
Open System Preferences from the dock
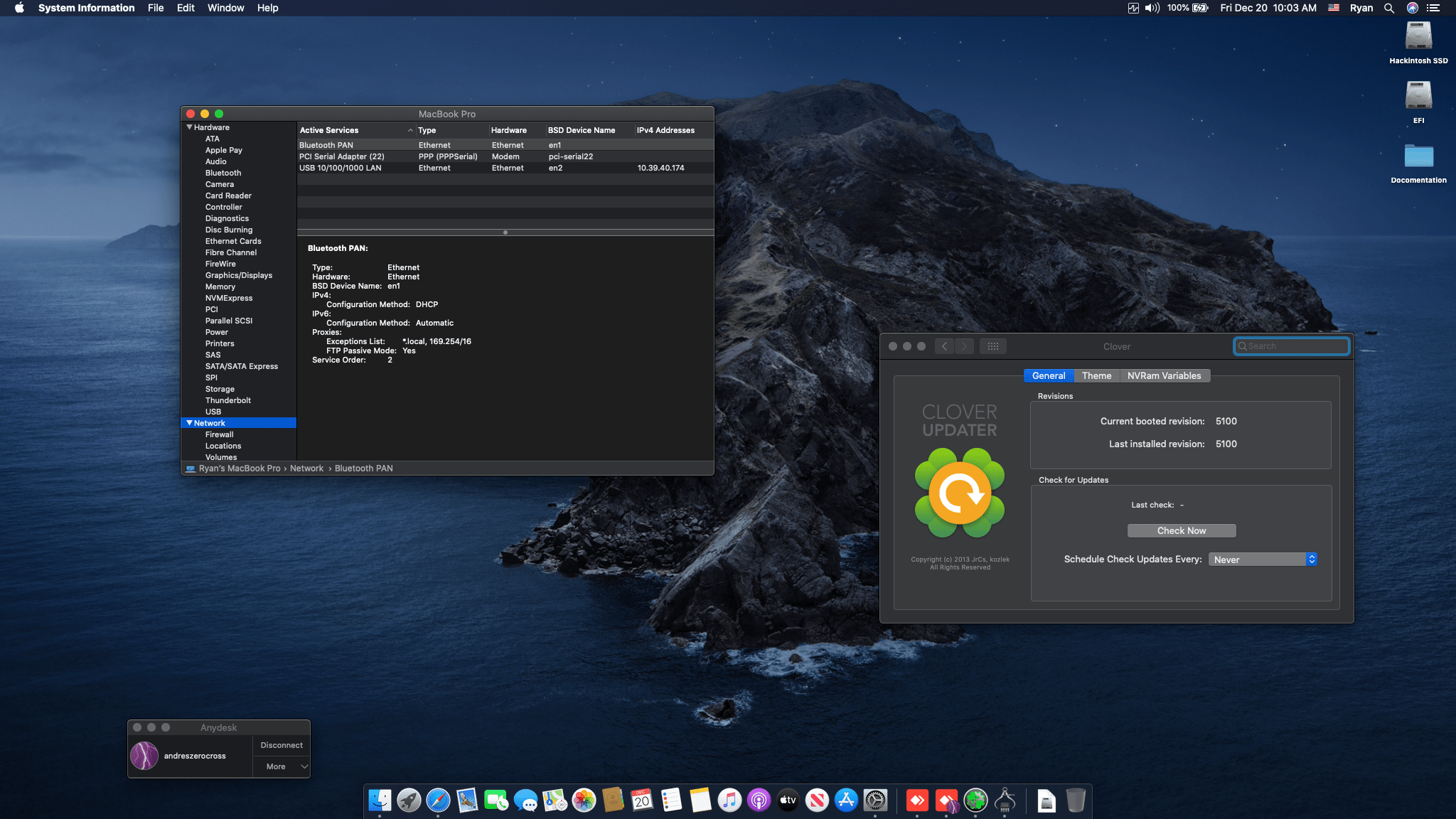(875, 801)
